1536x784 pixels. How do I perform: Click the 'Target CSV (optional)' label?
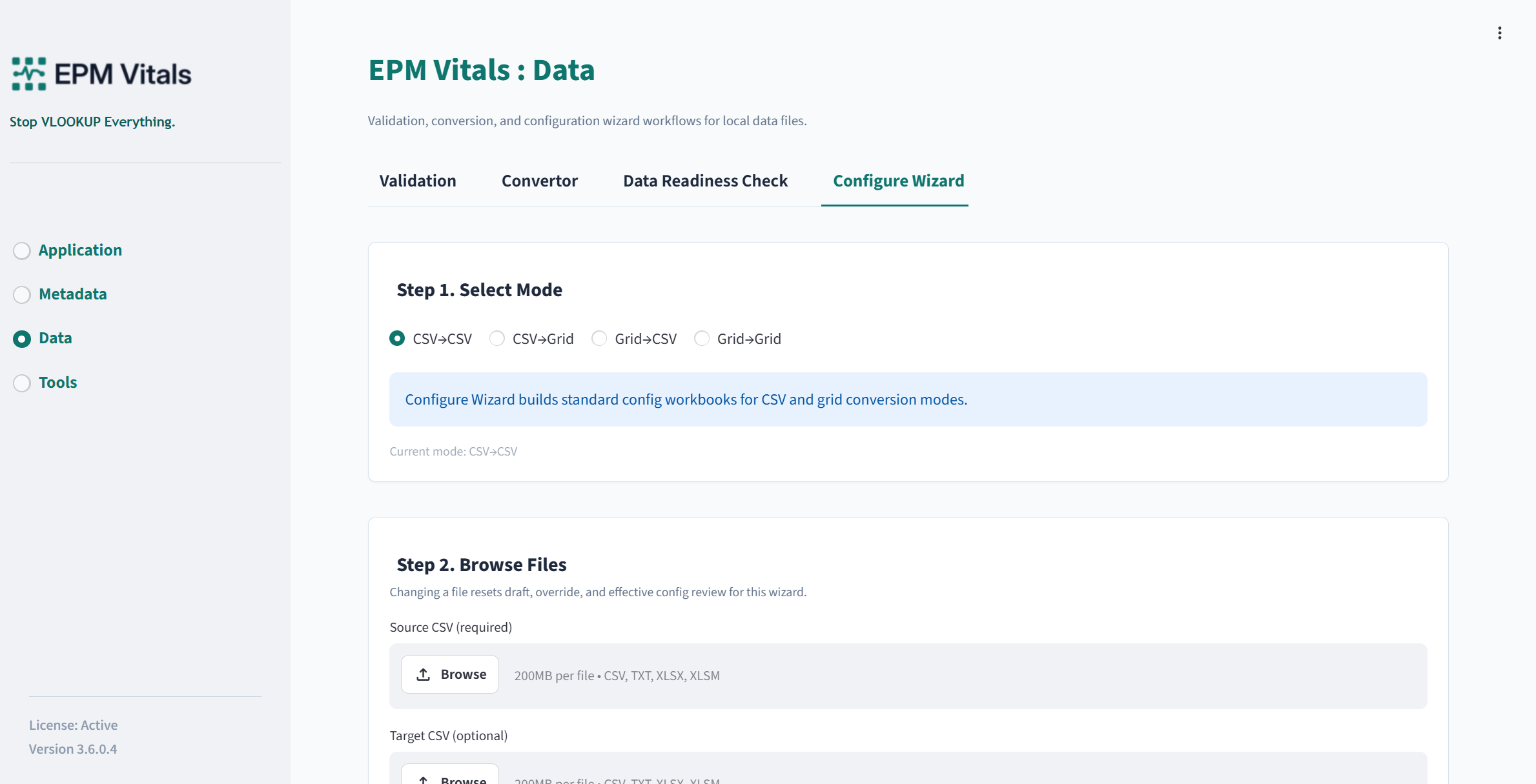[449, 736]
